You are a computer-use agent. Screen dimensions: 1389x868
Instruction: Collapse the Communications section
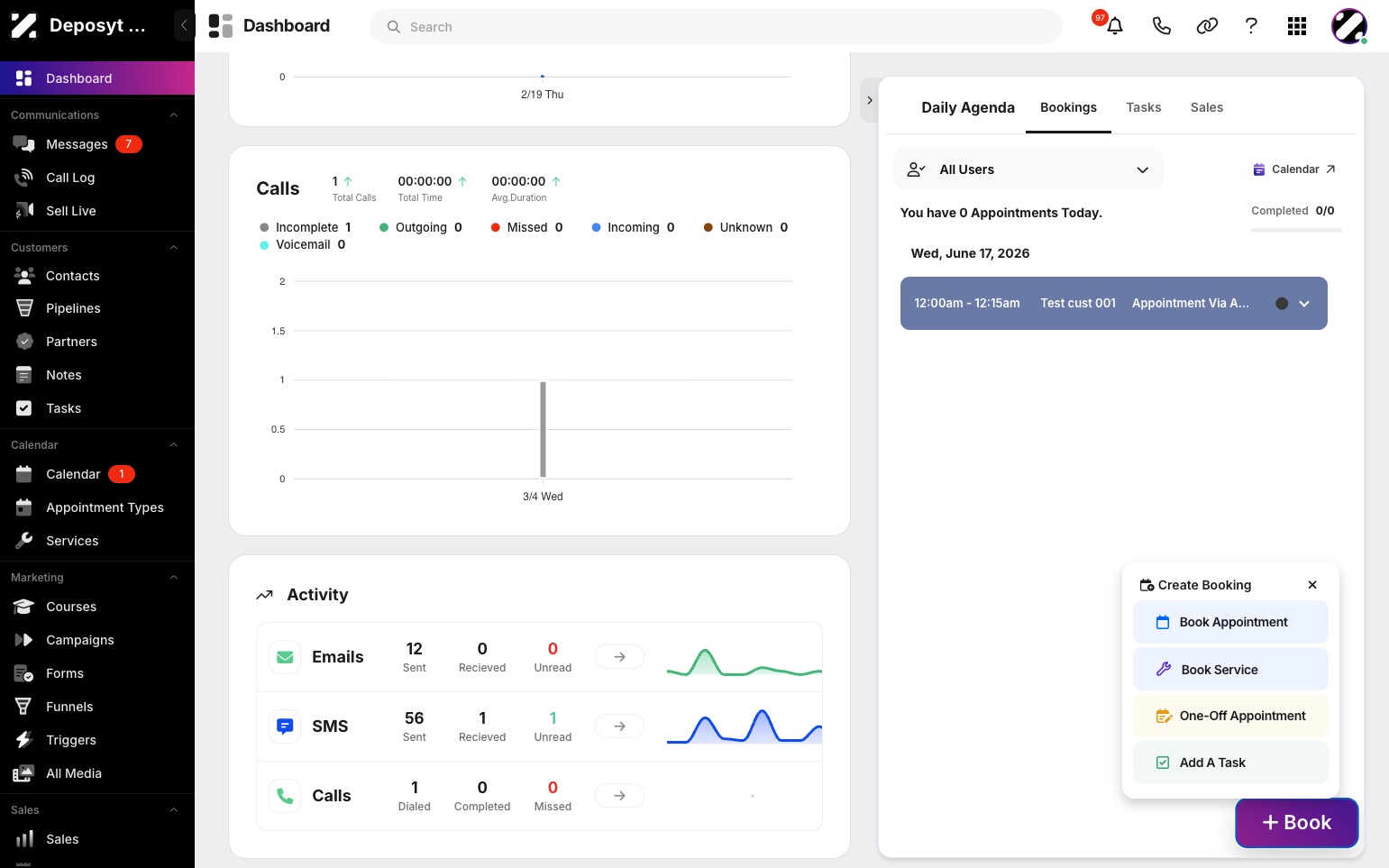[x=174, y=115]
